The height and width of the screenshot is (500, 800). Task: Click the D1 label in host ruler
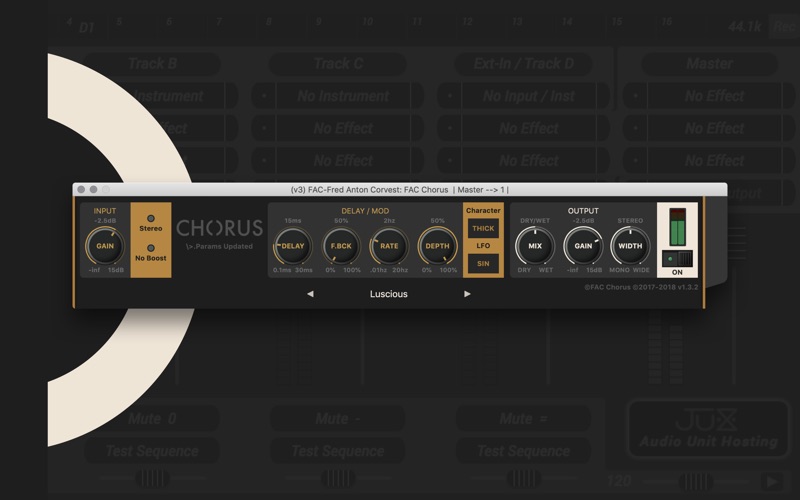pyautogui.click(x=87, y=28)
